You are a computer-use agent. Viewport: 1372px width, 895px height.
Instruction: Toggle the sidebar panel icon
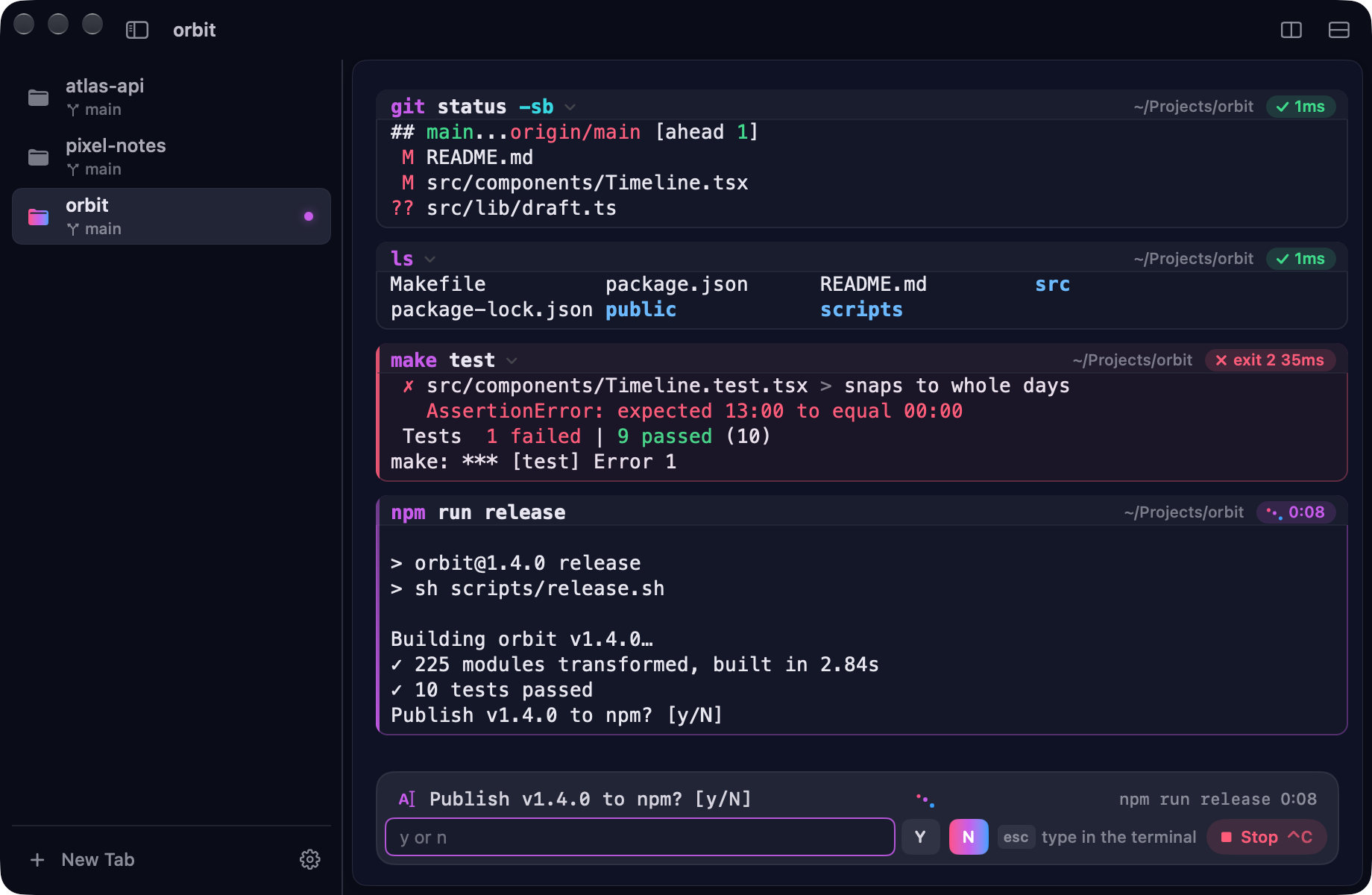[137, 30]
